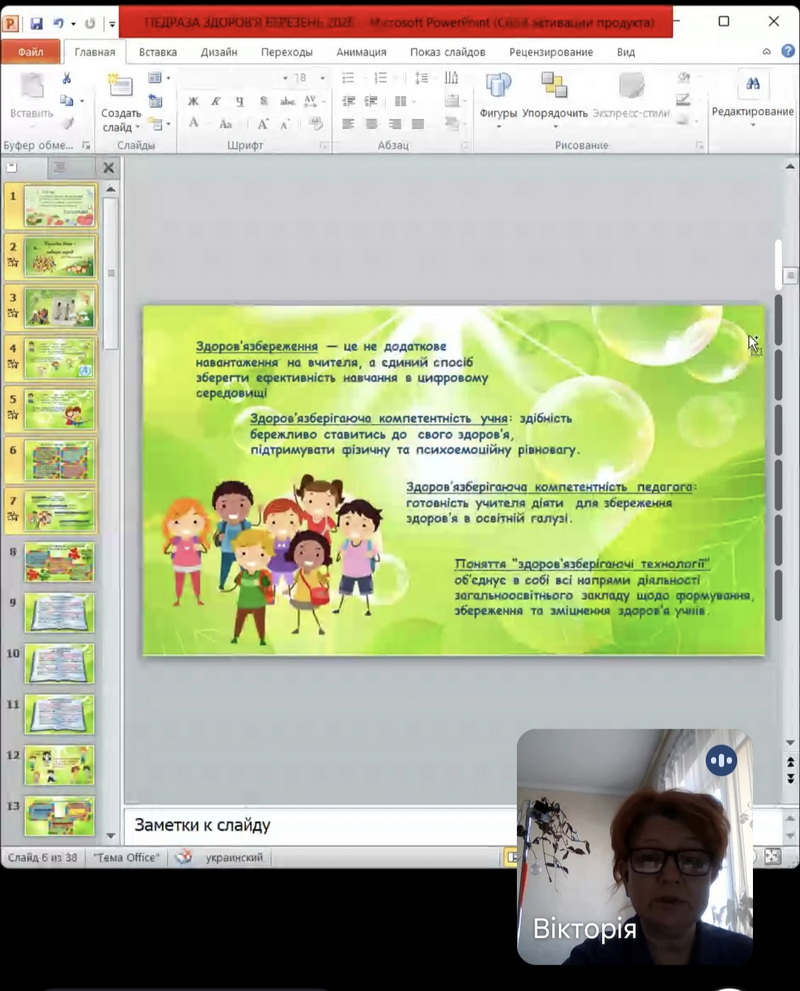Click the slide thumbnail pane vertical scrollbar
This screenshot has width=800, height=991.
pos(110,500)
